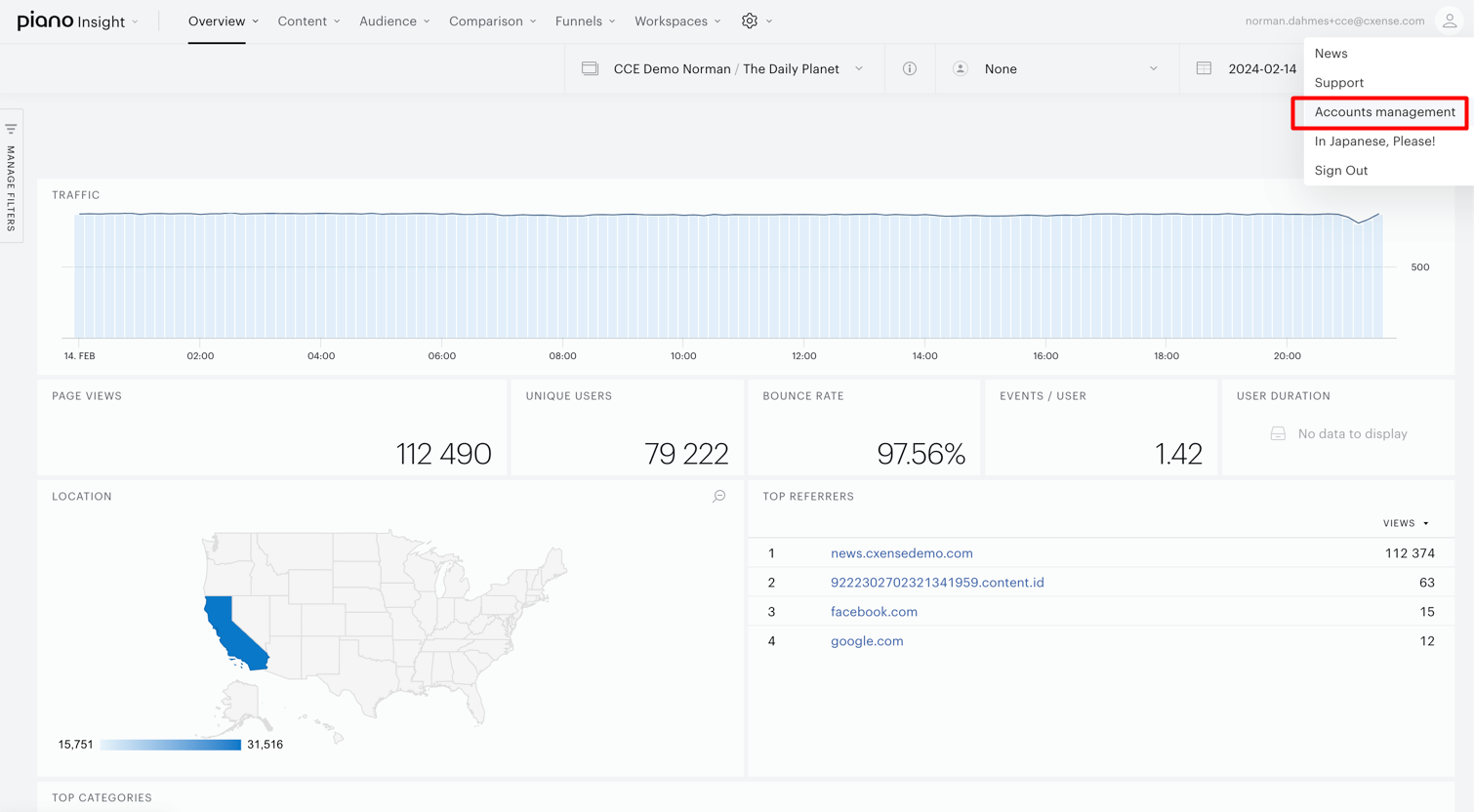
Task: Expand the Content menu dropdown
Action: point(308,20)
